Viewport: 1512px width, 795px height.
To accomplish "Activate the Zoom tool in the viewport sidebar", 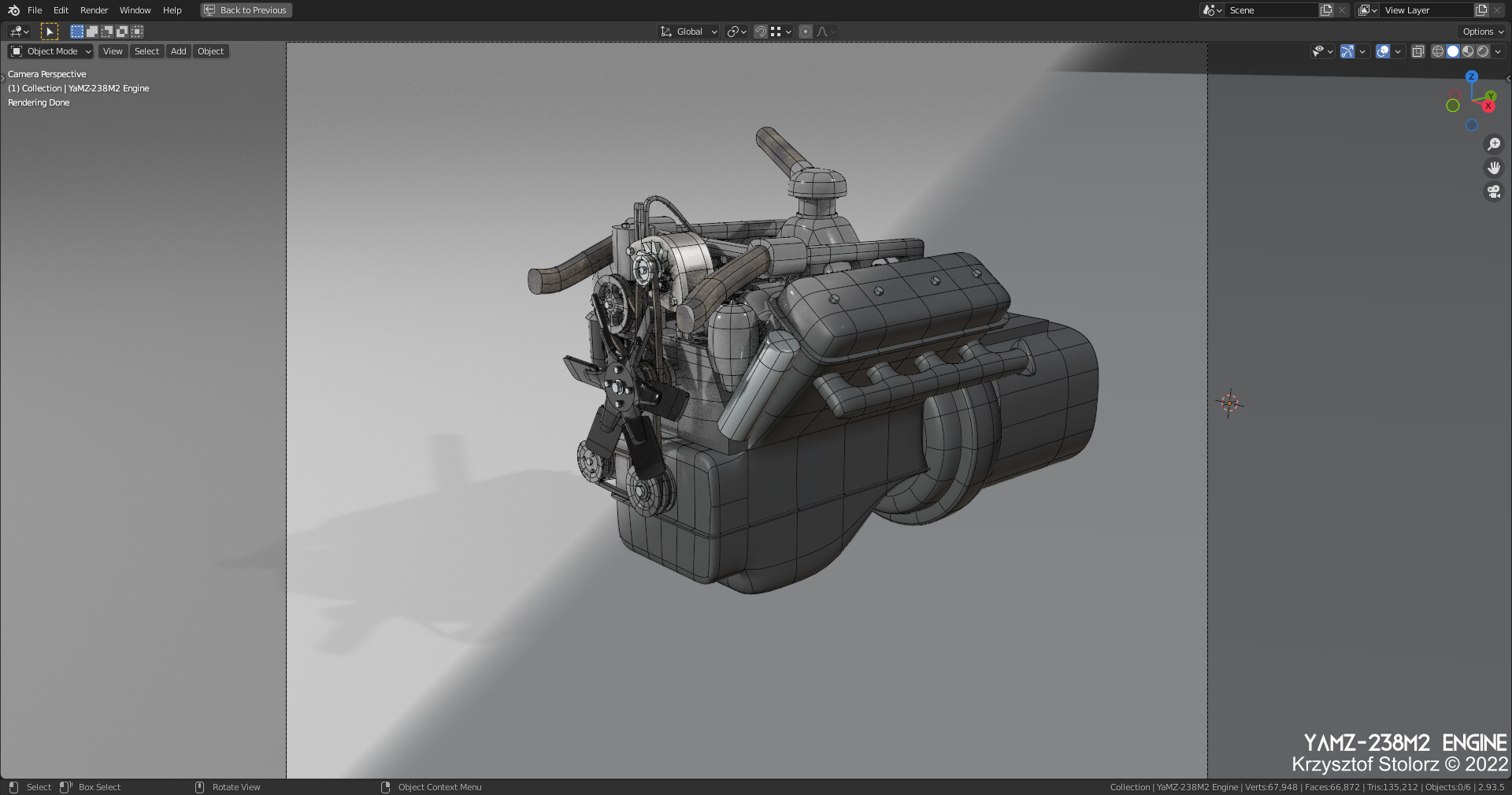I will [1493, 144].
